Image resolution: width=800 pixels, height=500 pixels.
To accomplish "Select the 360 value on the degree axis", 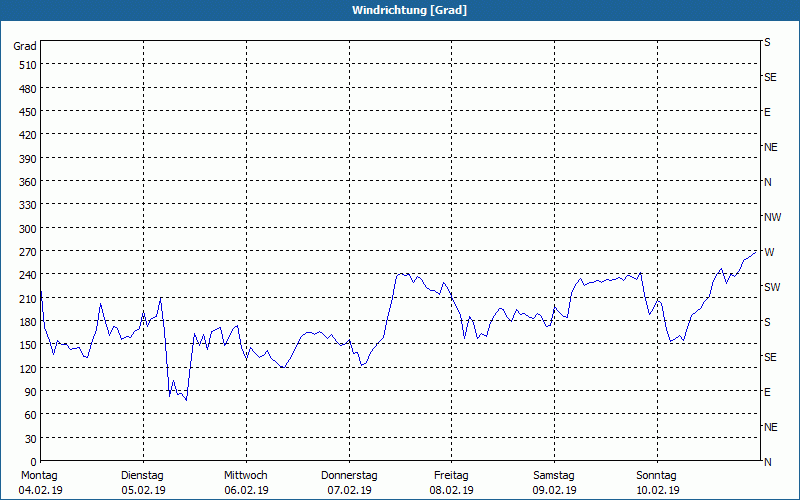I will 28,182.
